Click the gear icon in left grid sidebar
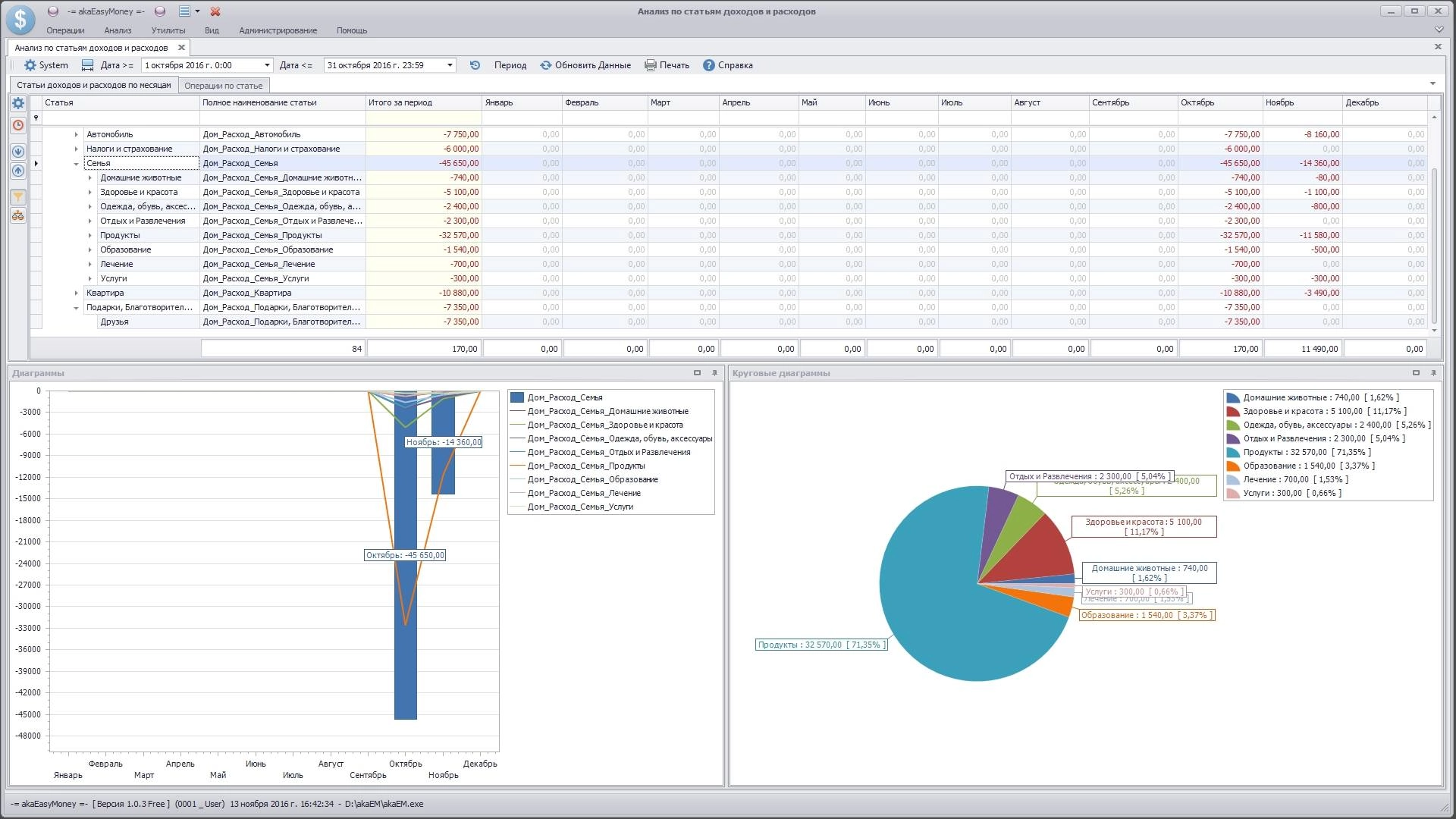Viewport: 1456px width, 819px height. pos(18,104)
